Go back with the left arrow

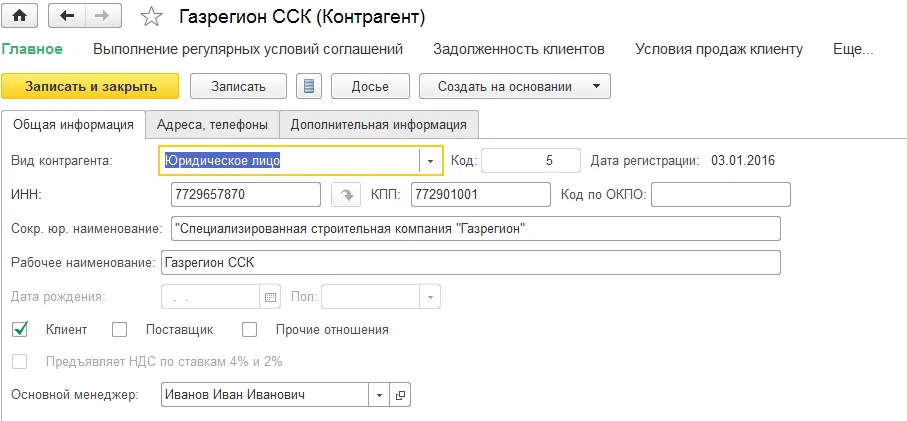pos(67,16)
